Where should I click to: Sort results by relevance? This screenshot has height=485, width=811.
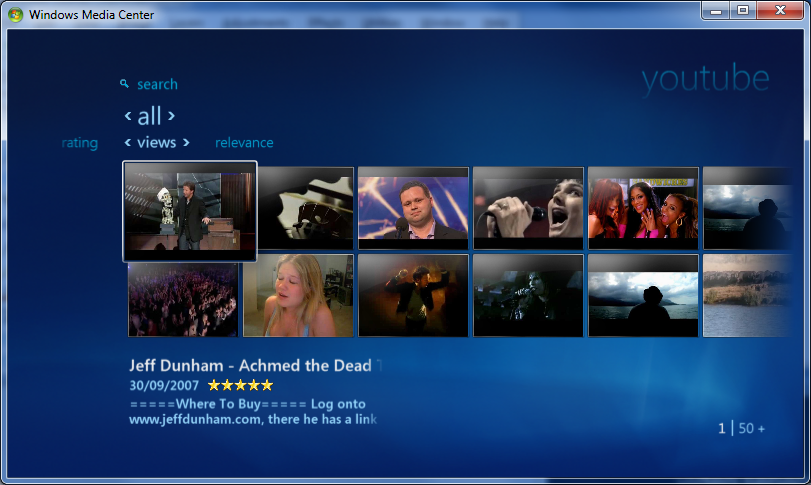coord(244,143)
